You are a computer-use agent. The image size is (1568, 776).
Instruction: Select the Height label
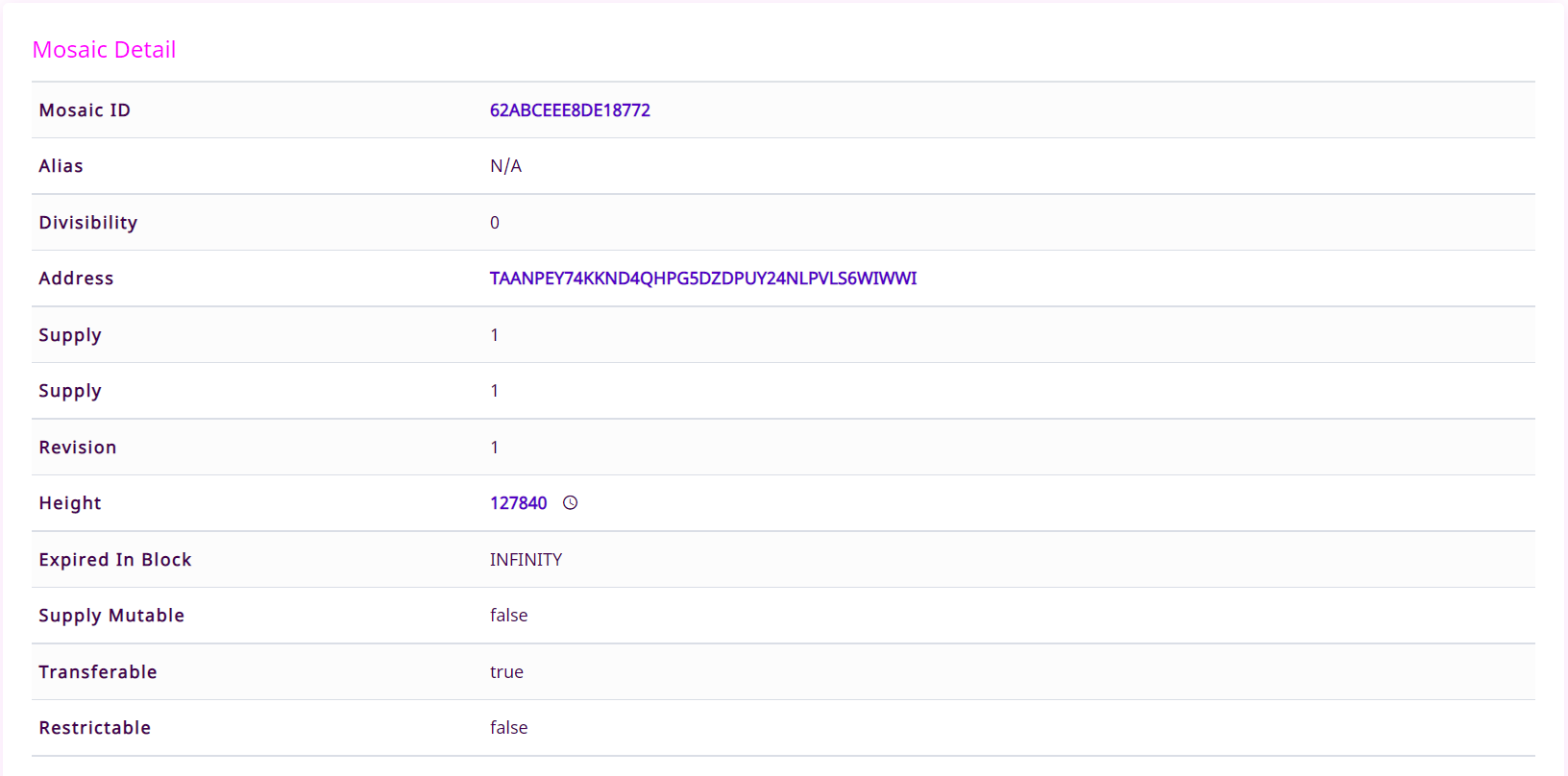click(70, 503)
